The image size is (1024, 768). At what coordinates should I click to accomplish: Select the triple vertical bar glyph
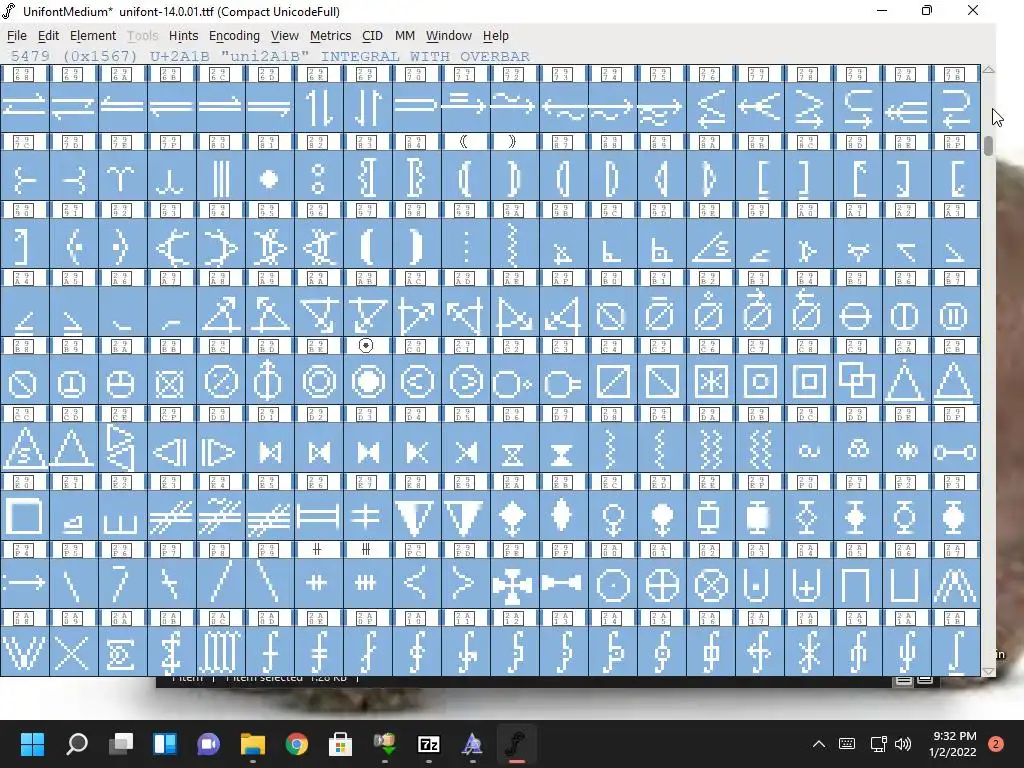pos(221,177)
